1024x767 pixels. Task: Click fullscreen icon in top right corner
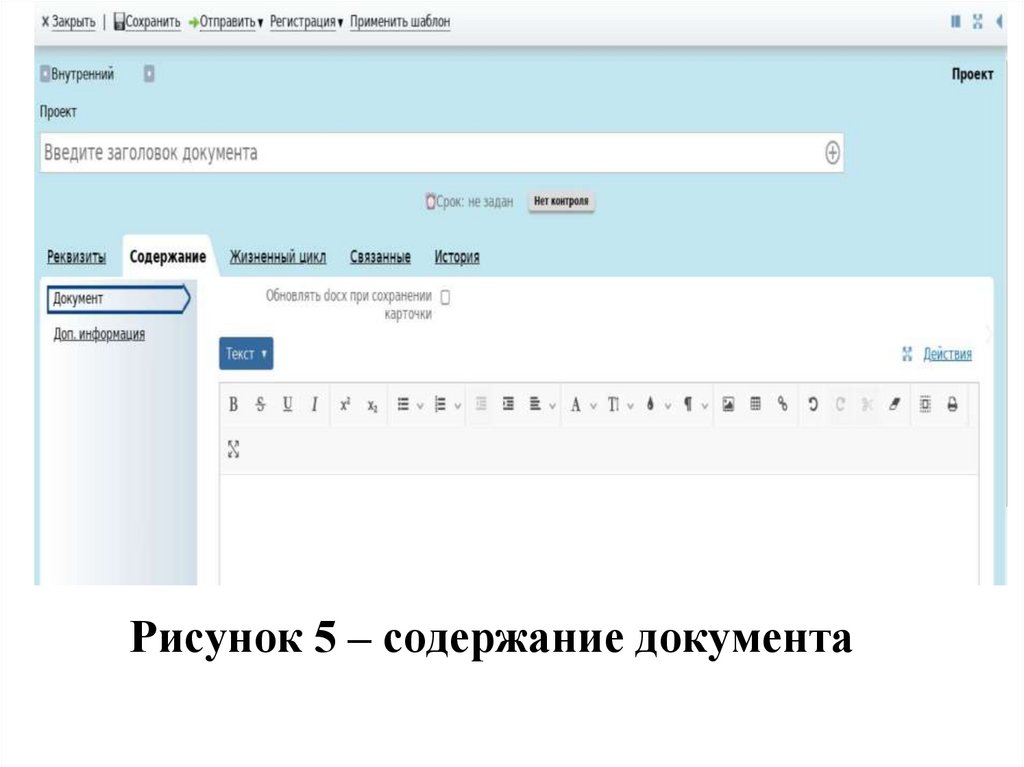978,22
